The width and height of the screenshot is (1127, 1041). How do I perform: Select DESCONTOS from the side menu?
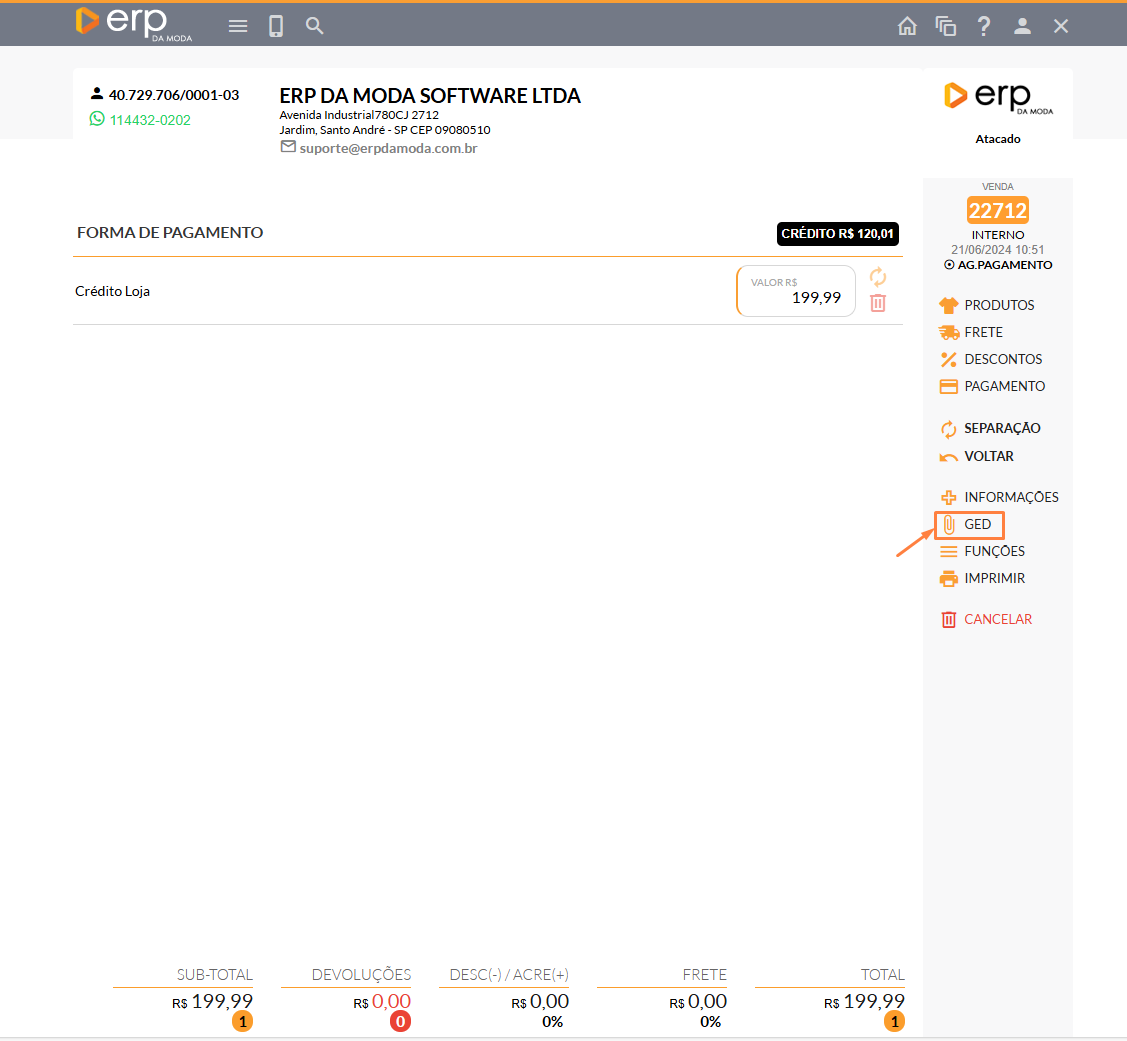(1002, 359)
